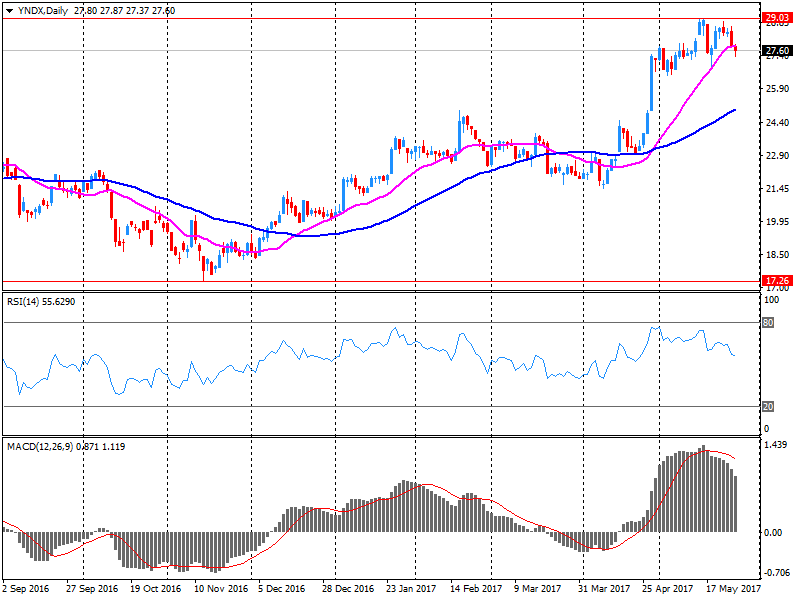Click the 19 Oct 2016 date label
The width and height of the screenshot is (800, 600).
pyautogui.click(x=156, y=589)
